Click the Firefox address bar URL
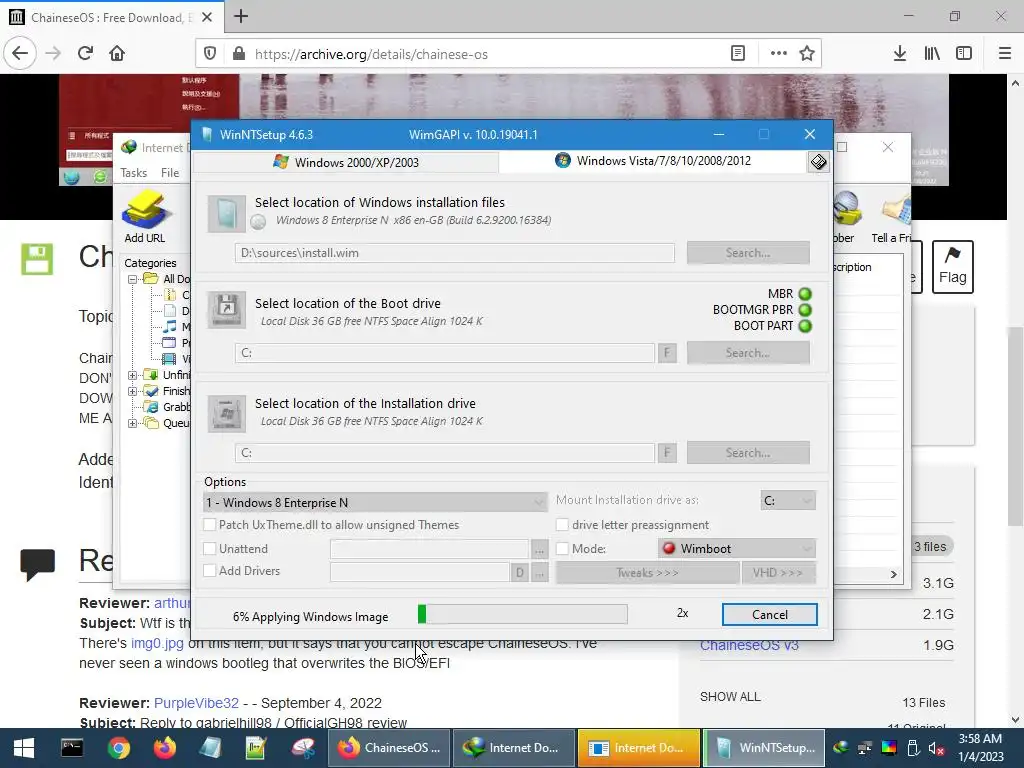 pyautogui.click(x=371, y=54)
